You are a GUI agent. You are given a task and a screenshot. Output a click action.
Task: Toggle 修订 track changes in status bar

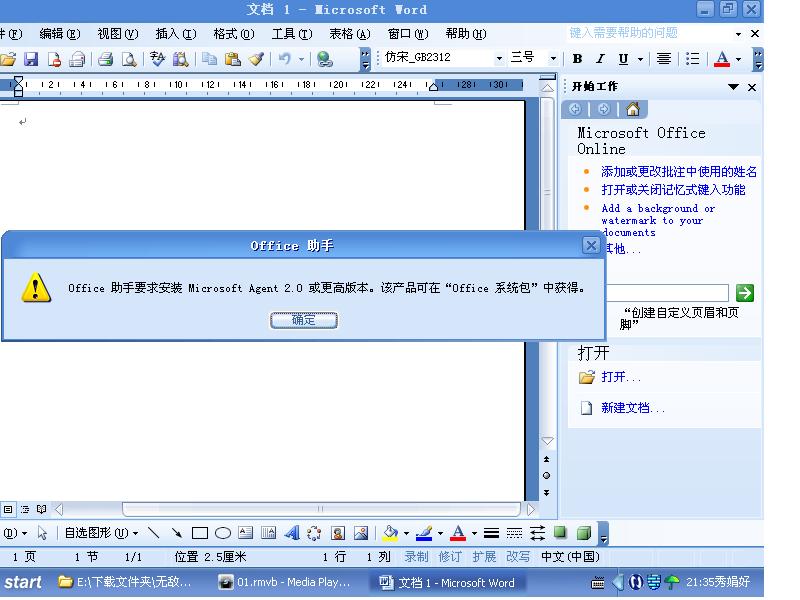point(450,557)
